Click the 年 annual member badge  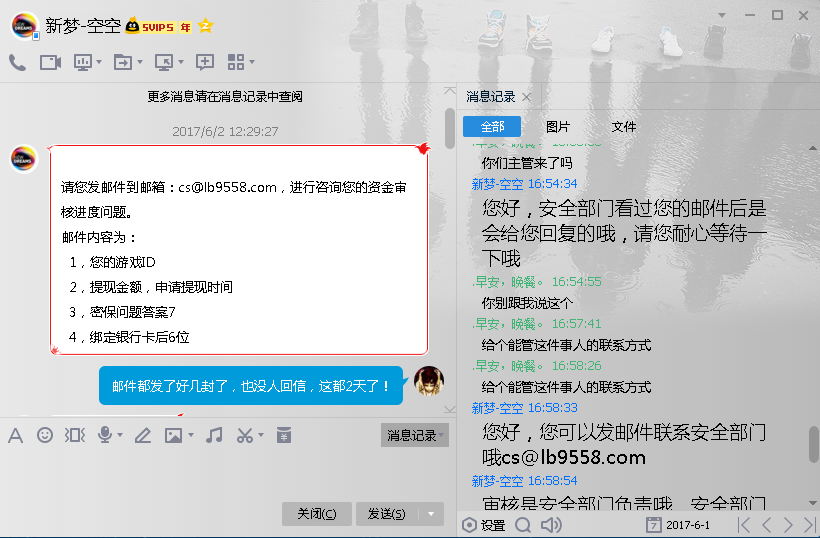click(x=186, y=27)
